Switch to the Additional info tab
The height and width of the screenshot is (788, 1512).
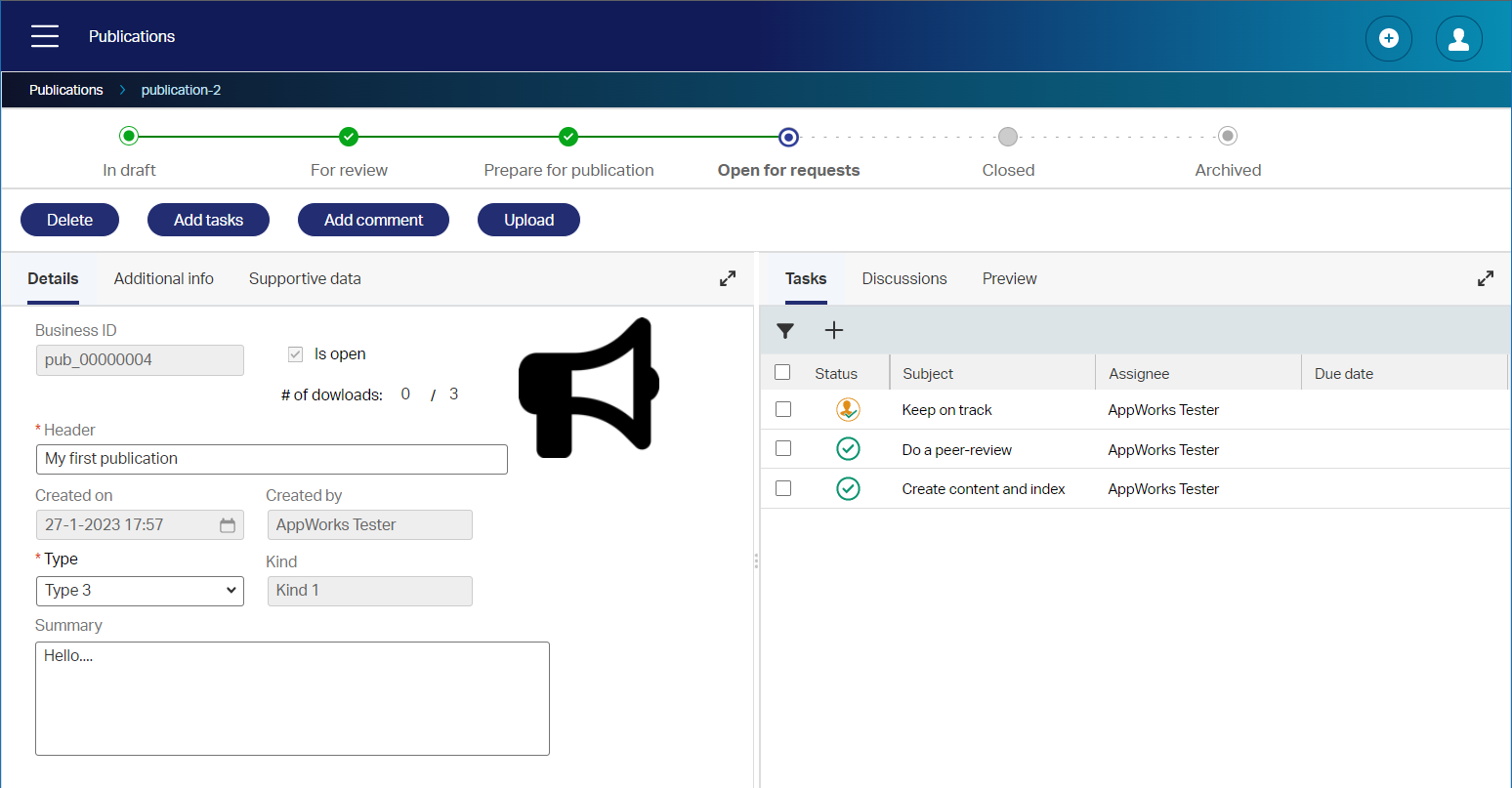tap(163, 279)
